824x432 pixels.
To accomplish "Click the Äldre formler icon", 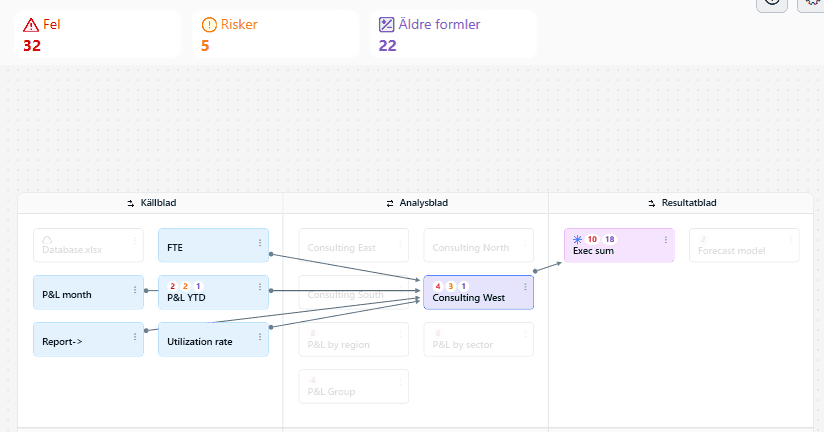I will point(386,25).
